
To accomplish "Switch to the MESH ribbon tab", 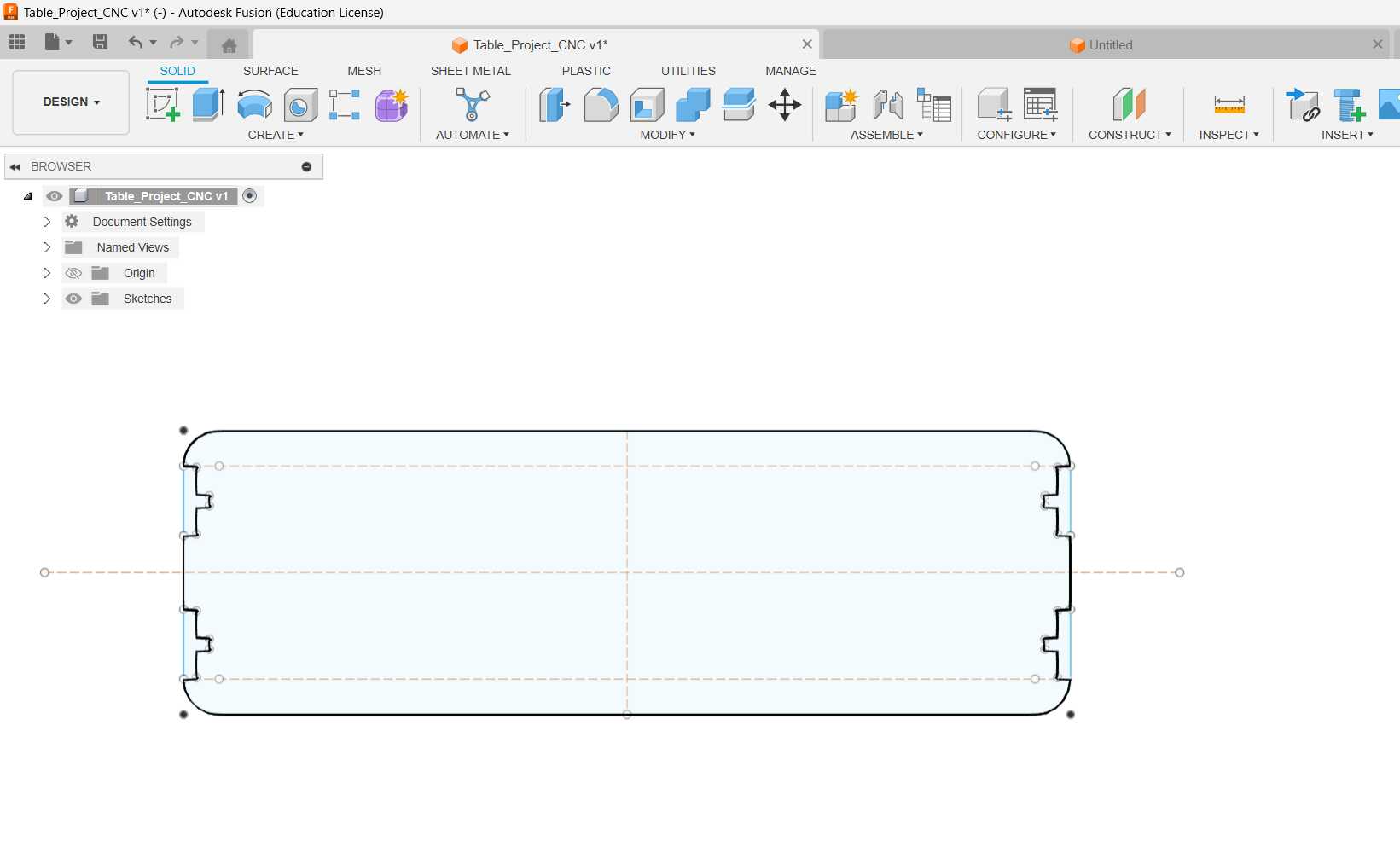I will (x=364, y=71).
